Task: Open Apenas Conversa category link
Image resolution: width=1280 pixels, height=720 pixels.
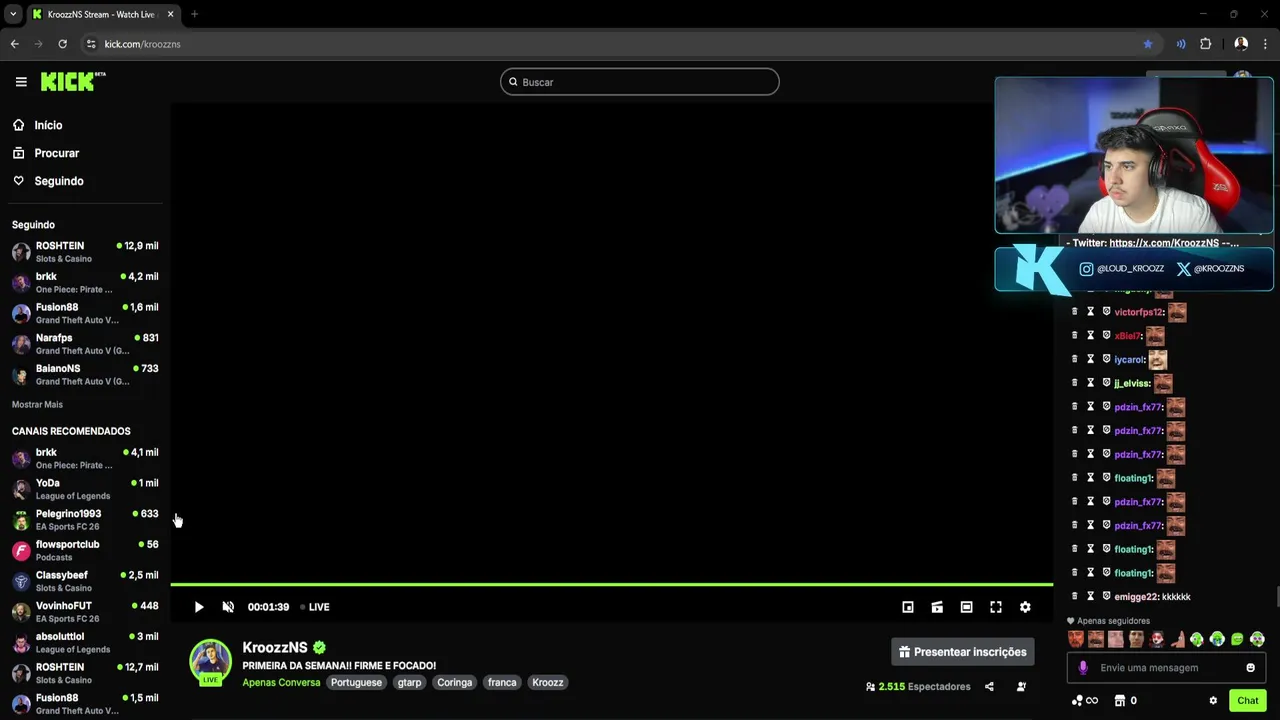Action: pos(281,683)
